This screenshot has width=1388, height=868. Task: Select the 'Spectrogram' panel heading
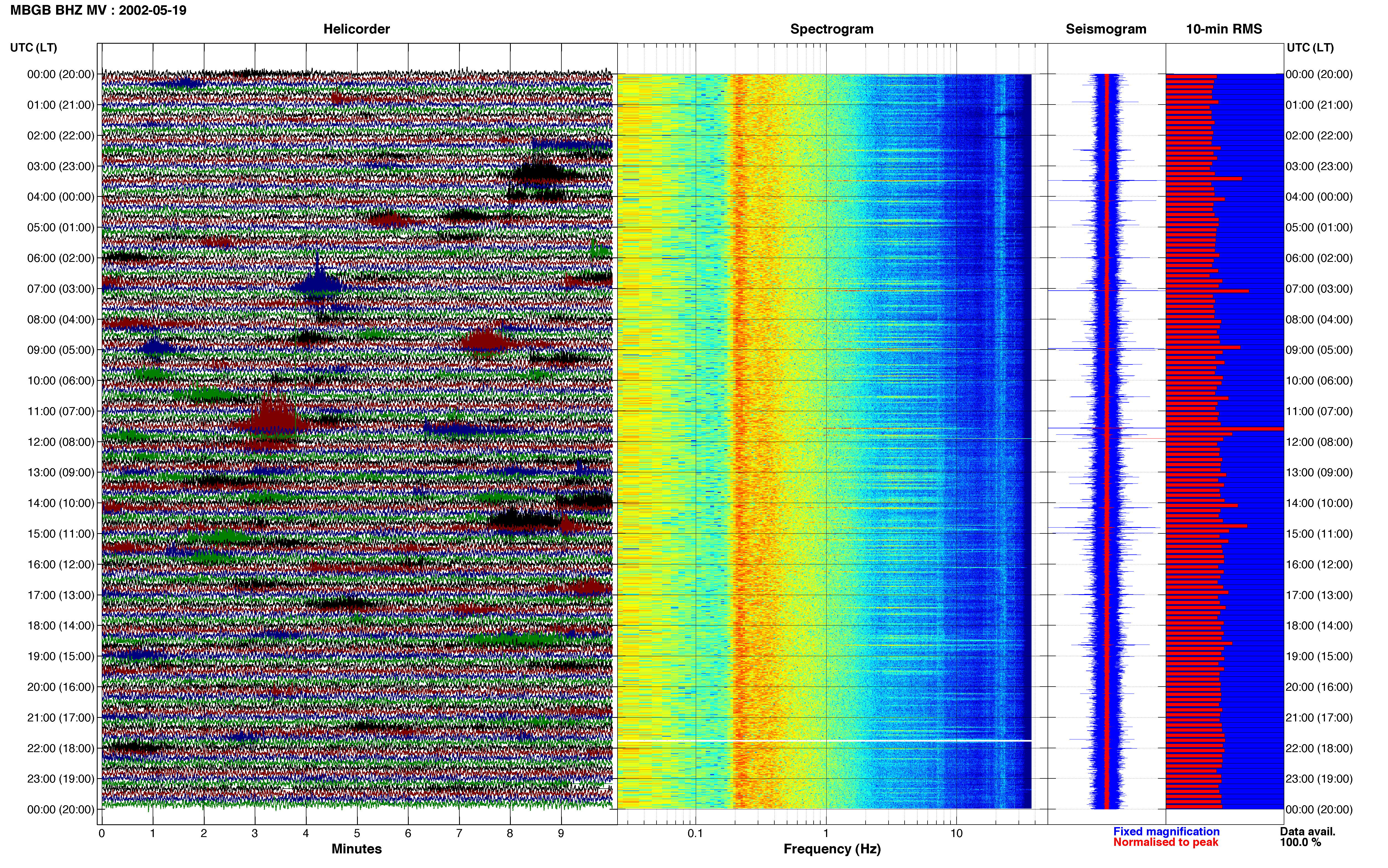pyautogui.click(x=832, y=29)
